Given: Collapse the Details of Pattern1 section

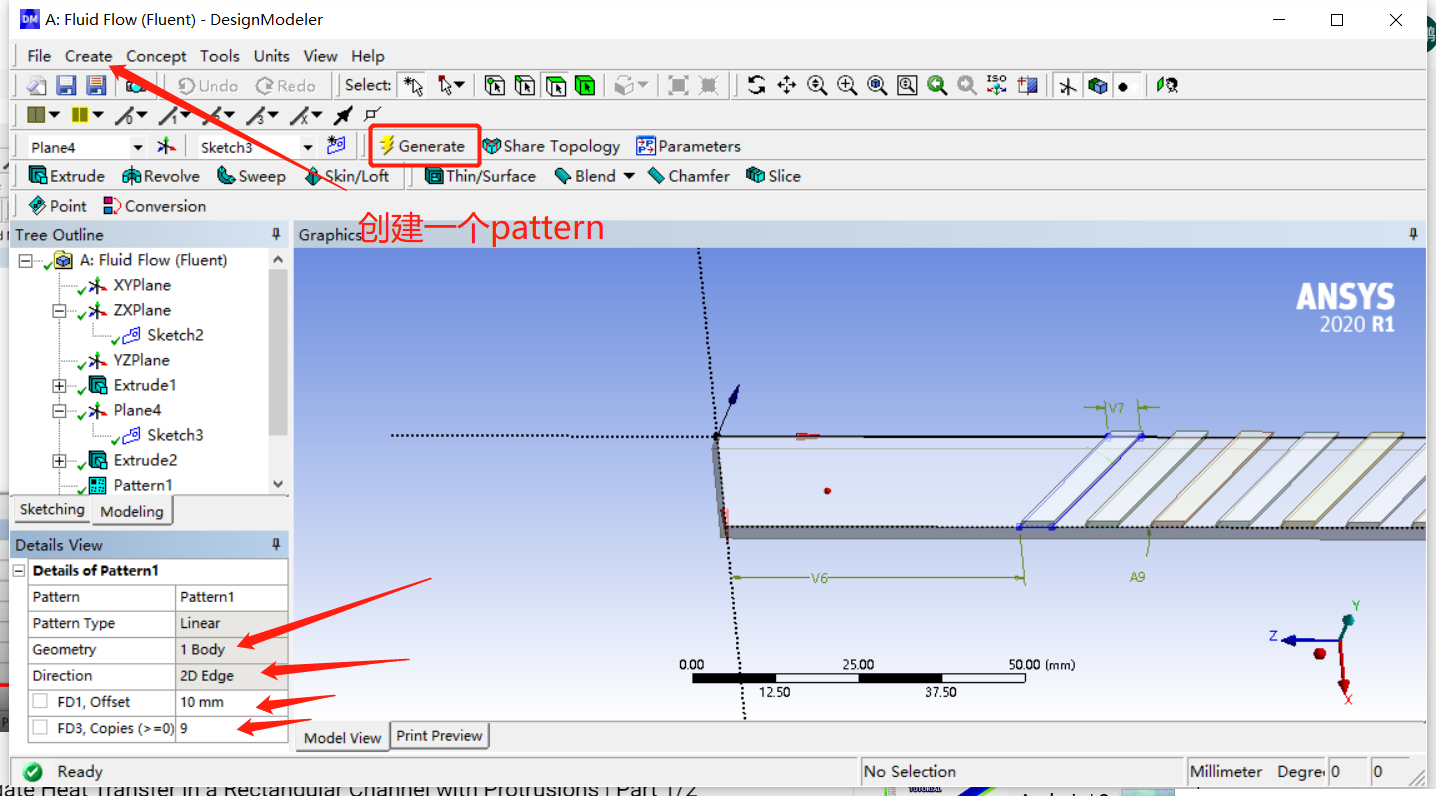Looking at the screenshot, I should click(x=19, y=571).
